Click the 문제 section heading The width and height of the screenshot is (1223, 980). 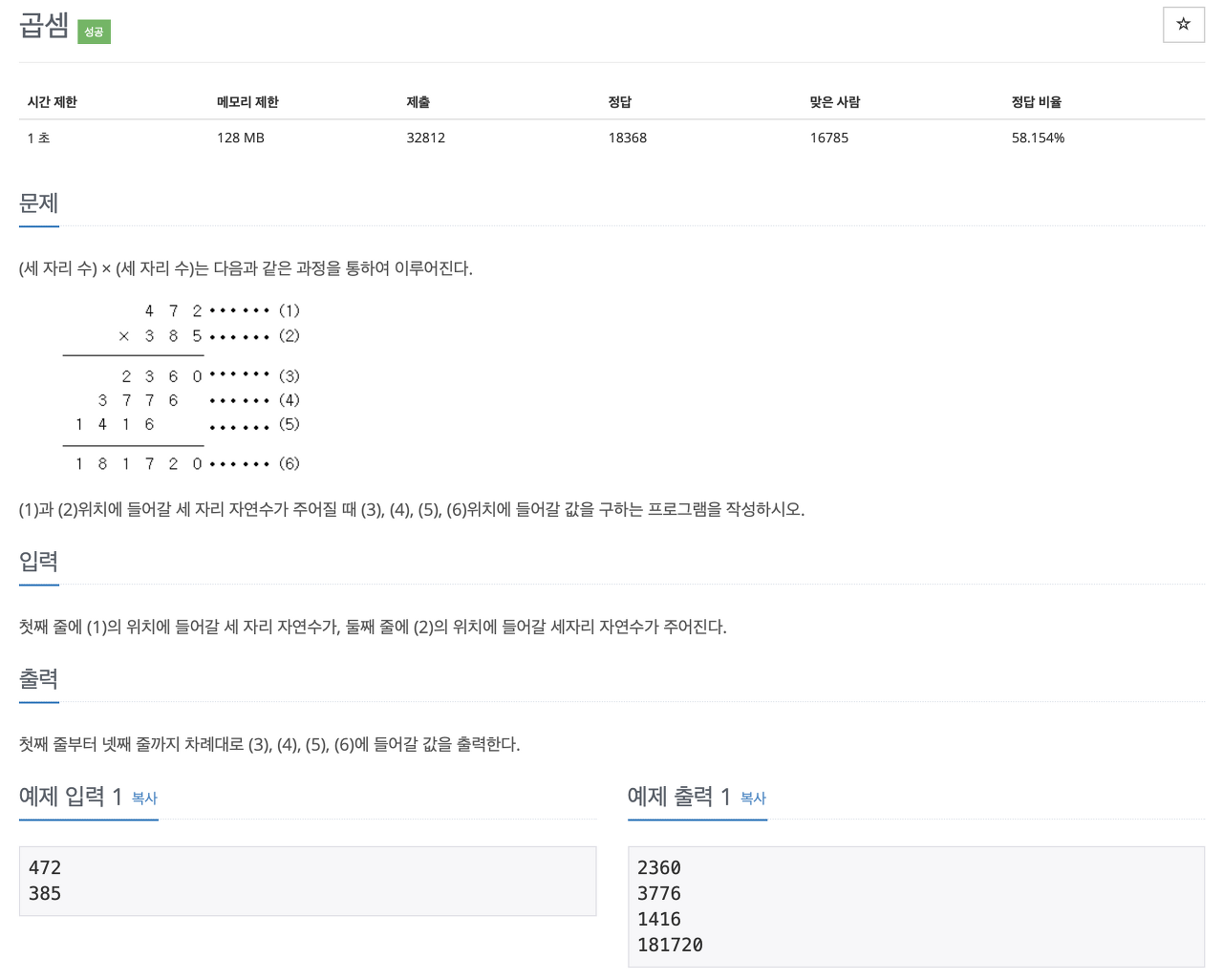pos(37,203)
